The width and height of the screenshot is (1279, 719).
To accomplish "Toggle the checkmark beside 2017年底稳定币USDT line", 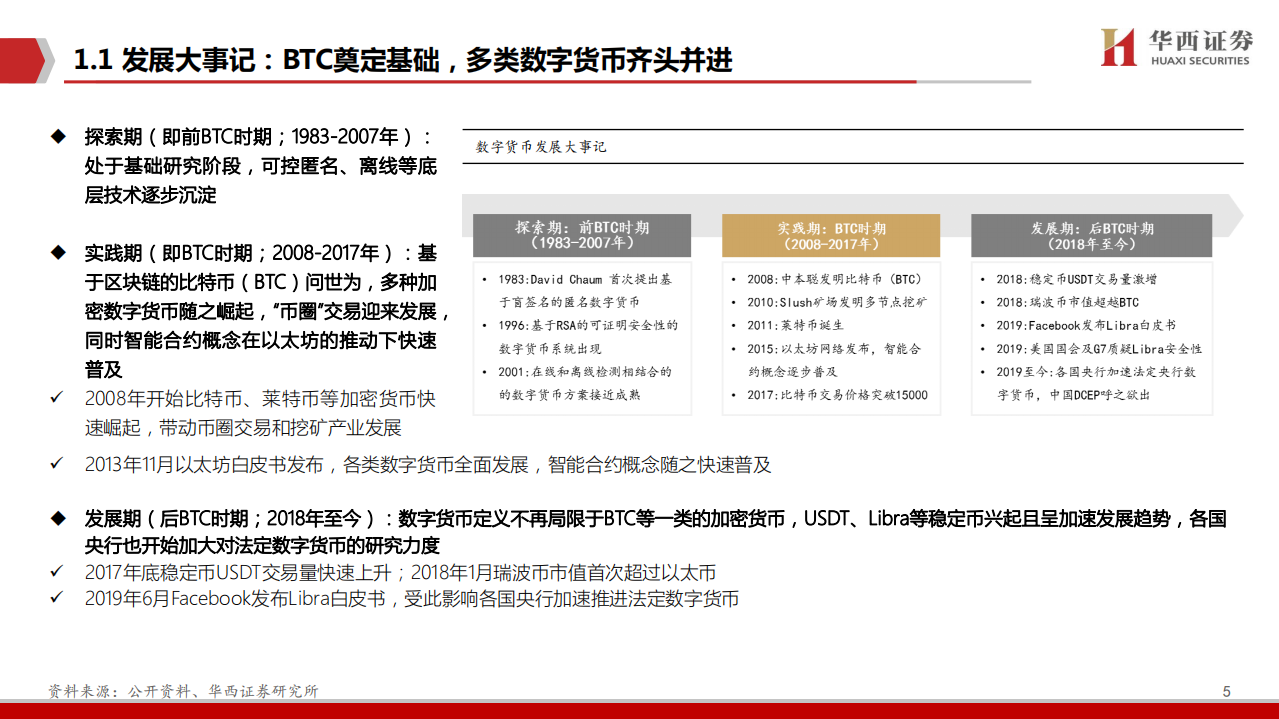I will [x=55, y=571].
